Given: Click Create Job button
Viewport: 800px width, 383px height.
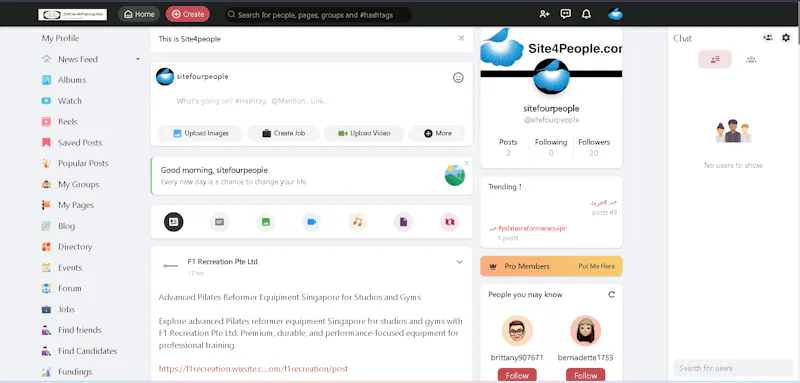Looking at the screenshot, I should [x=284, y=133].
